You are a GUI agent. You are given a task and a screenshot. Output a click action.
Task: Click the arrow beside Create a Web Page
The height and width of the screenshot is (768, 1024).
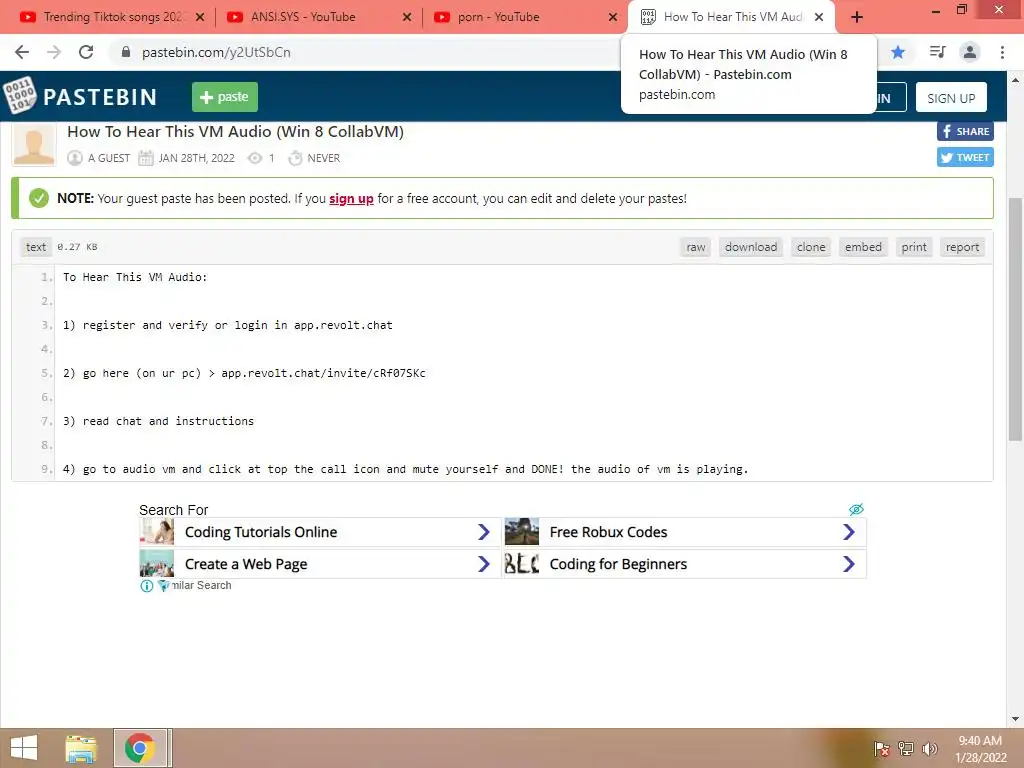484,564
